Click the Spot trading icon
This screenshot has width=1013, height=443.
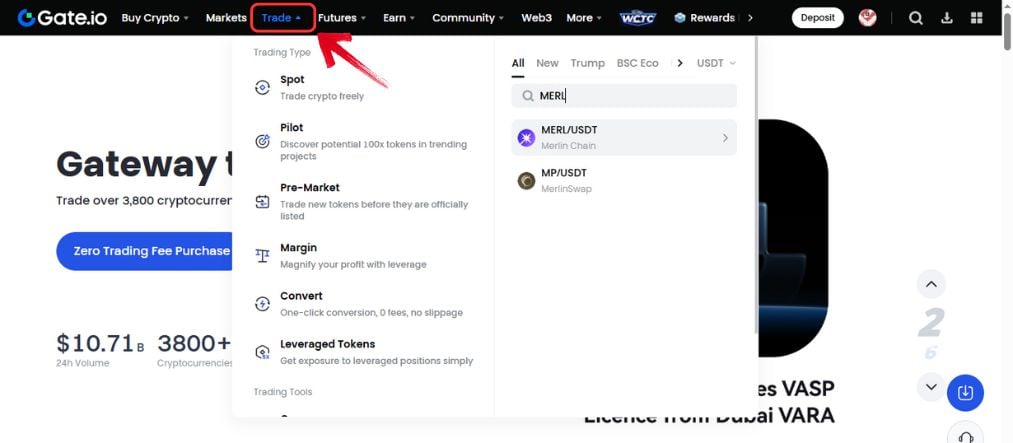(x=262, y=88)
